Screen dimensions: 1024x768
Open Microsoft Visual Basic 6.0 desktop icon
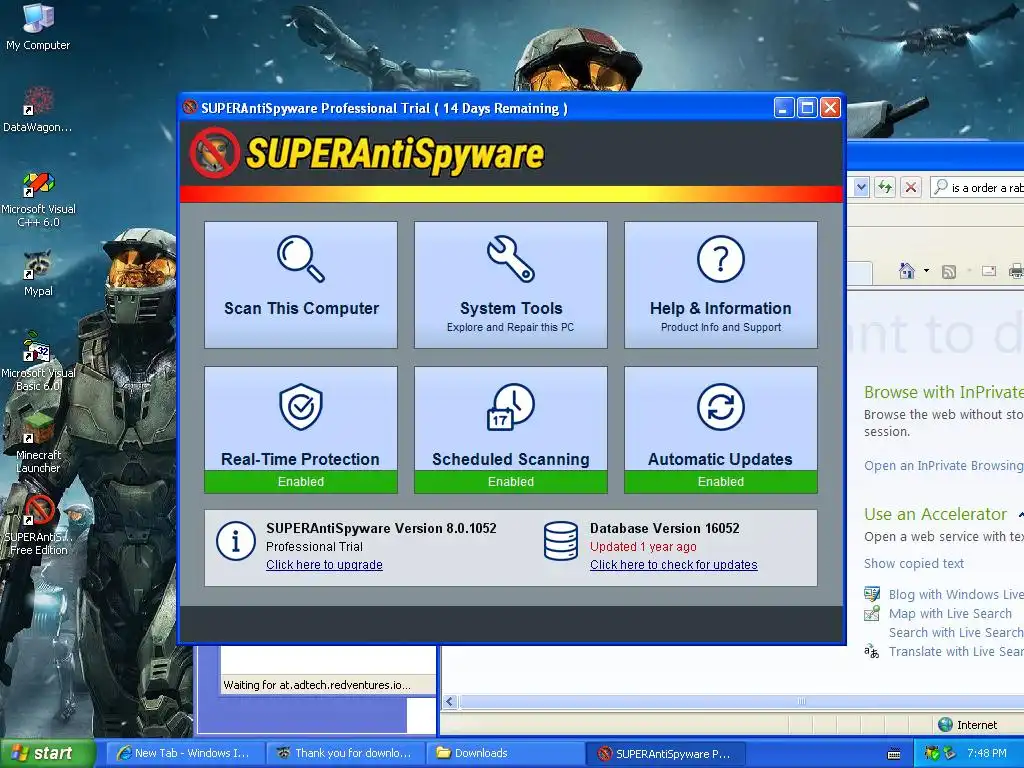[x=38, y=362]
